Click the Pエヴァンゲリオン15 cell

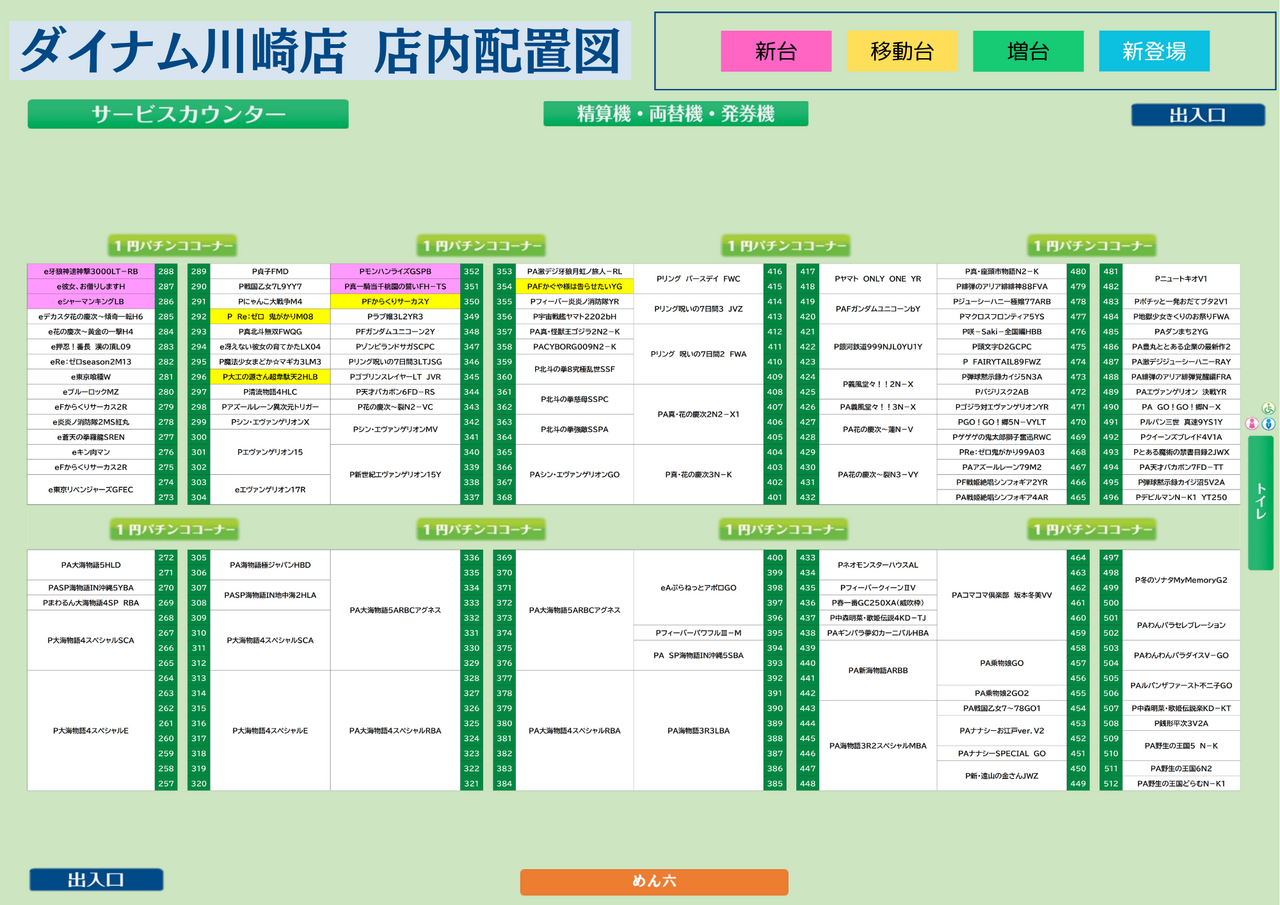point(270,452)
